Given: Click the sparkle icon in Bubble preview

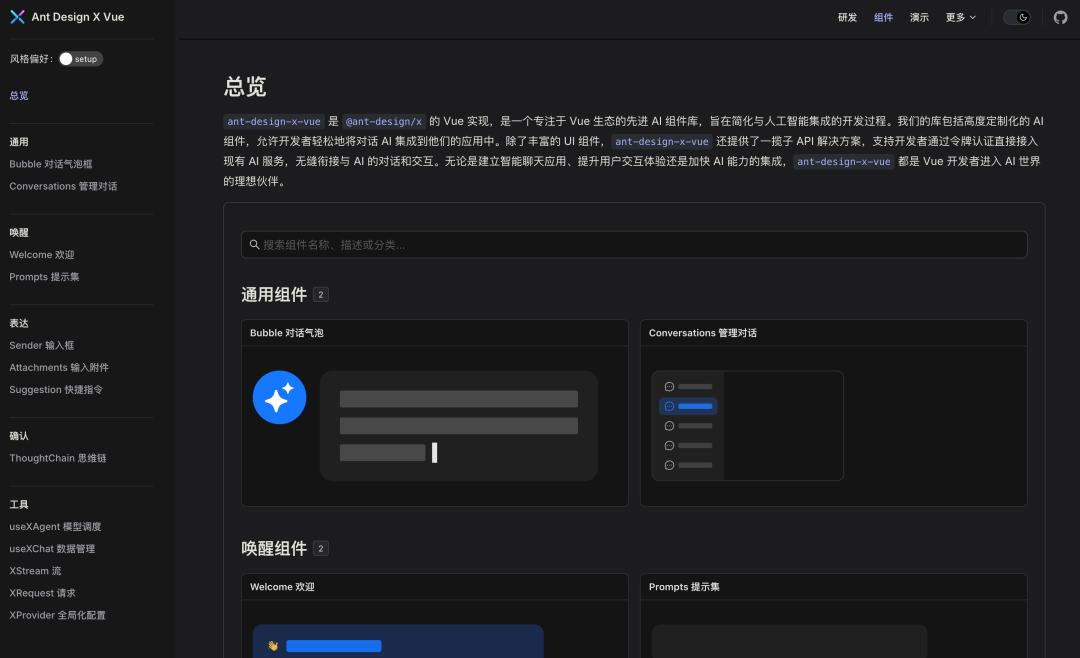Looking at the screenshot, I should (279, 397).
